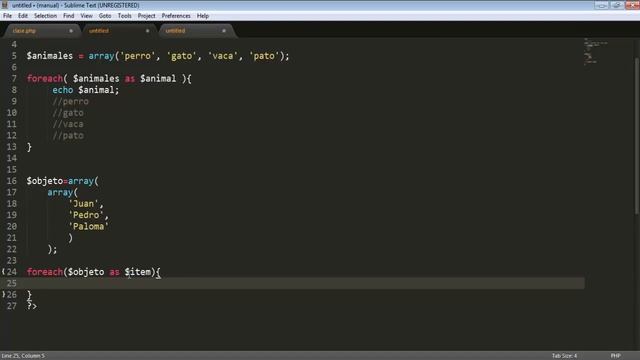Open the View menu

pyautogui.click(x=86, y=16)
